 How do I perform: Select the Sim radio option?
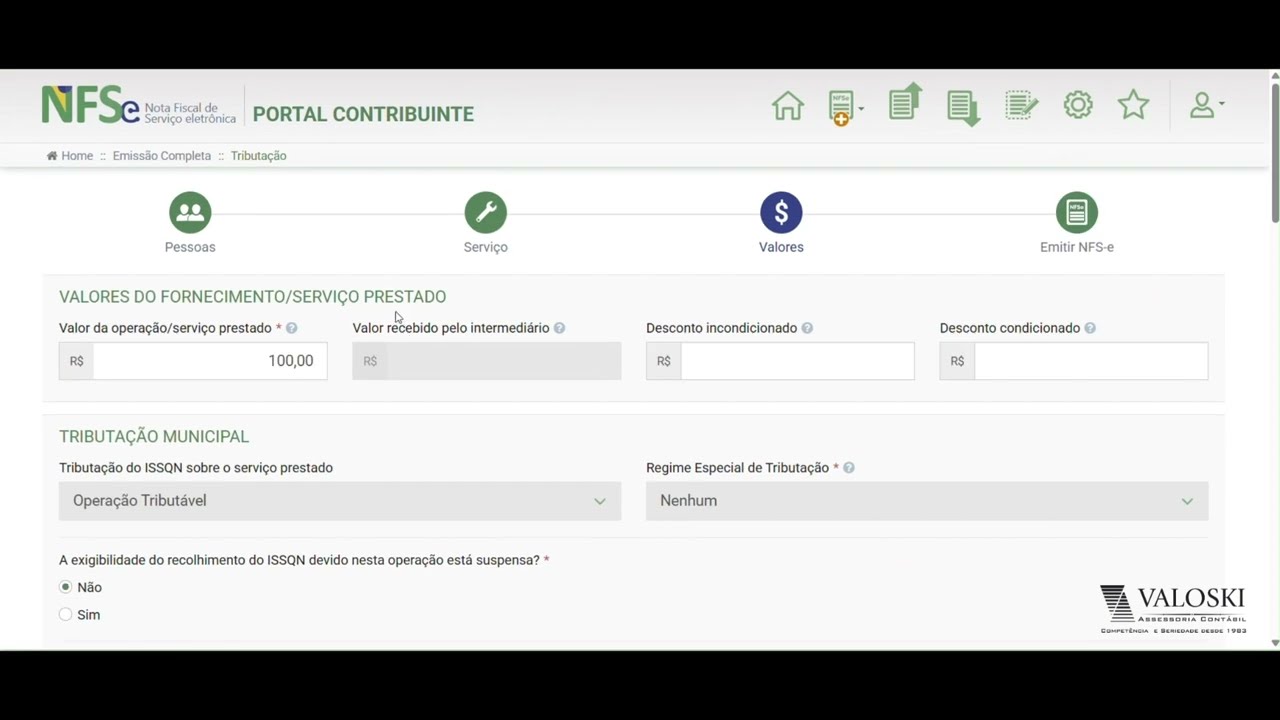[x=66, y=614]
